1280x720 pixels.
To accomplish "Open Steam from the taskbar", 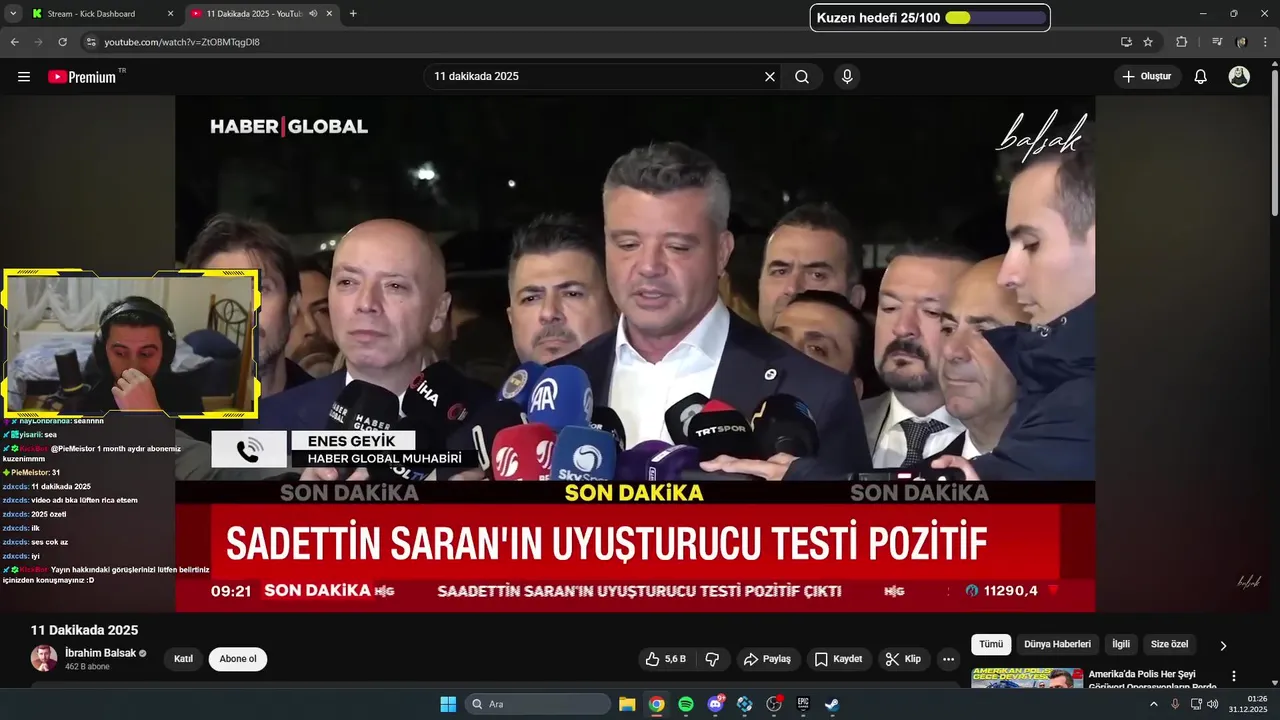I will pyautogui.click(x=832, y=704).
